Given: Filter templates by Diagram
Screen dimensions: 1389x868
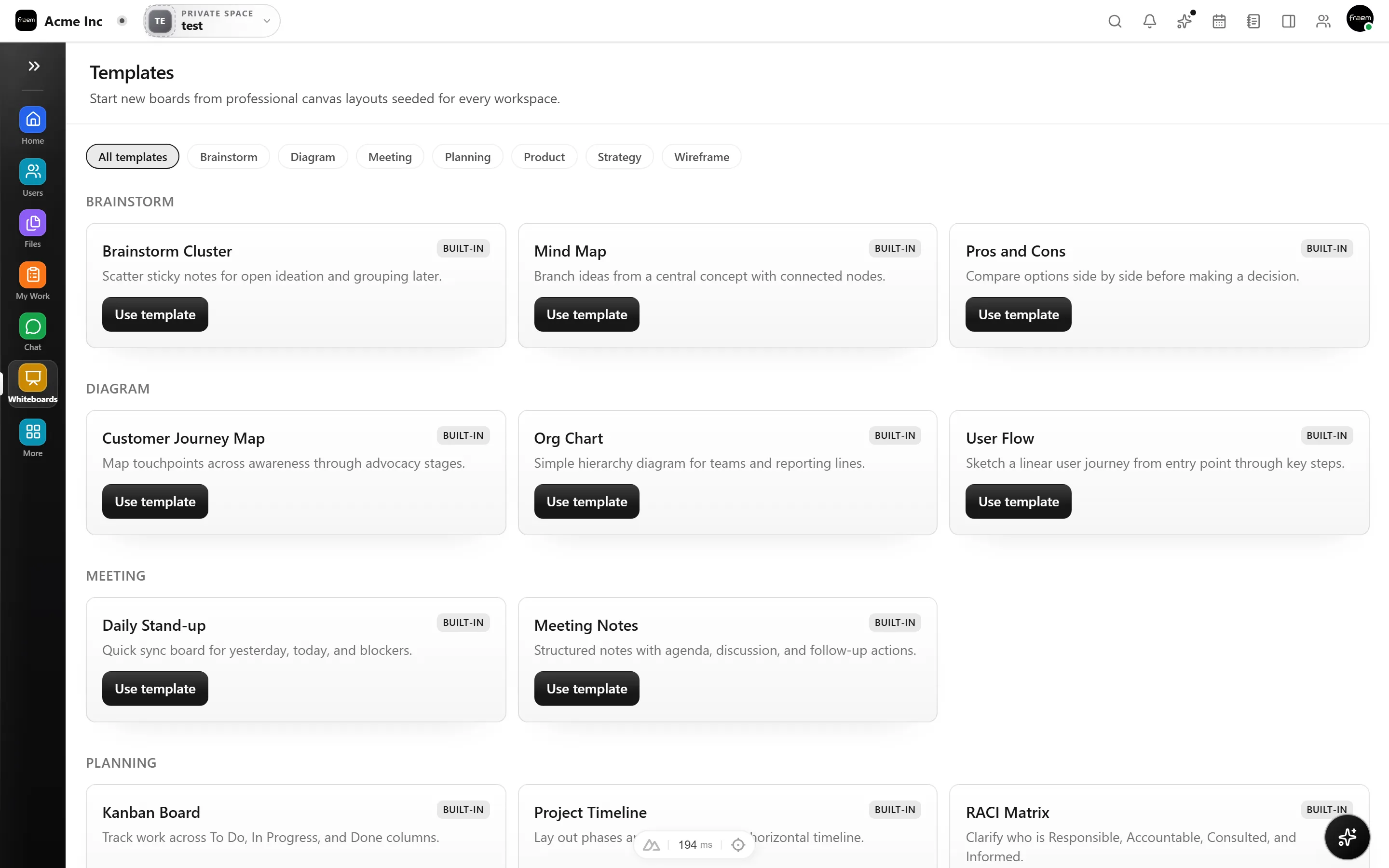Looking at the screenshot, I should click(312, 157).
